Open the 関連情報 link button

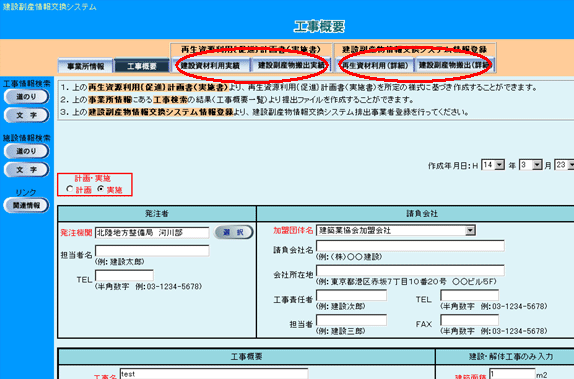[26, 205]
